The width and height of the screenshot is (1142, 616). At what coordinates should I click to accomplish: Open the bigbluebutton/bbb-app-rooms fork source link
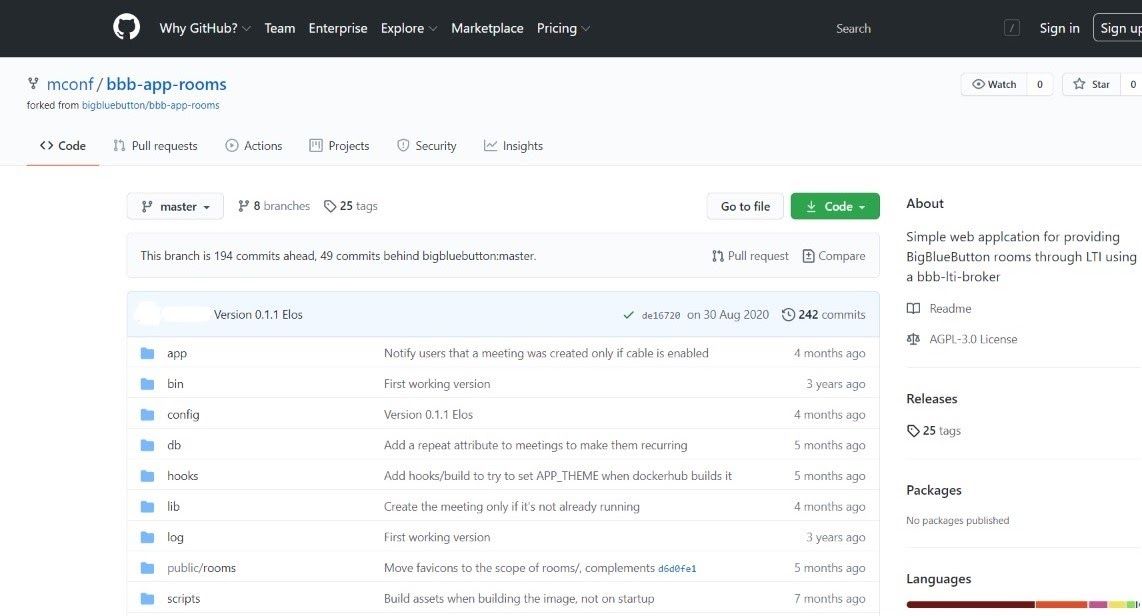coord(151,105)
